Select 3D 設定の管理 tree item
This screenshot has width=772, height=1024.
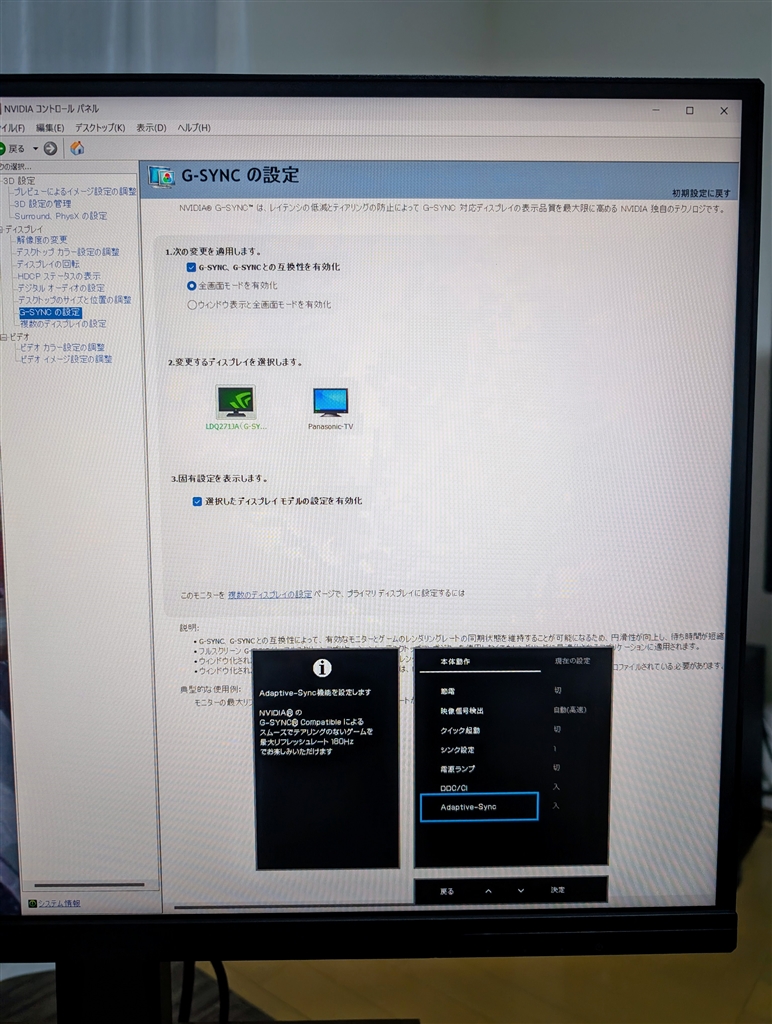[x=42, y=204]
